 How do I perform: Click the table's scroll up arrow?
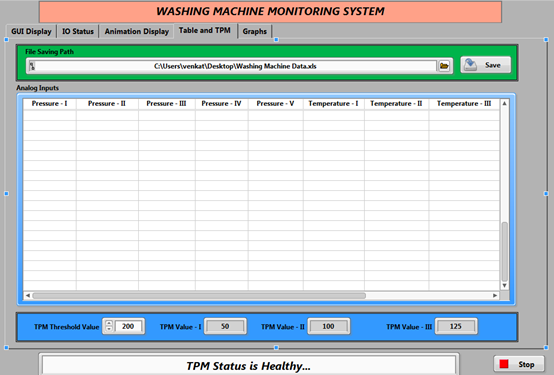click(505, 103)
